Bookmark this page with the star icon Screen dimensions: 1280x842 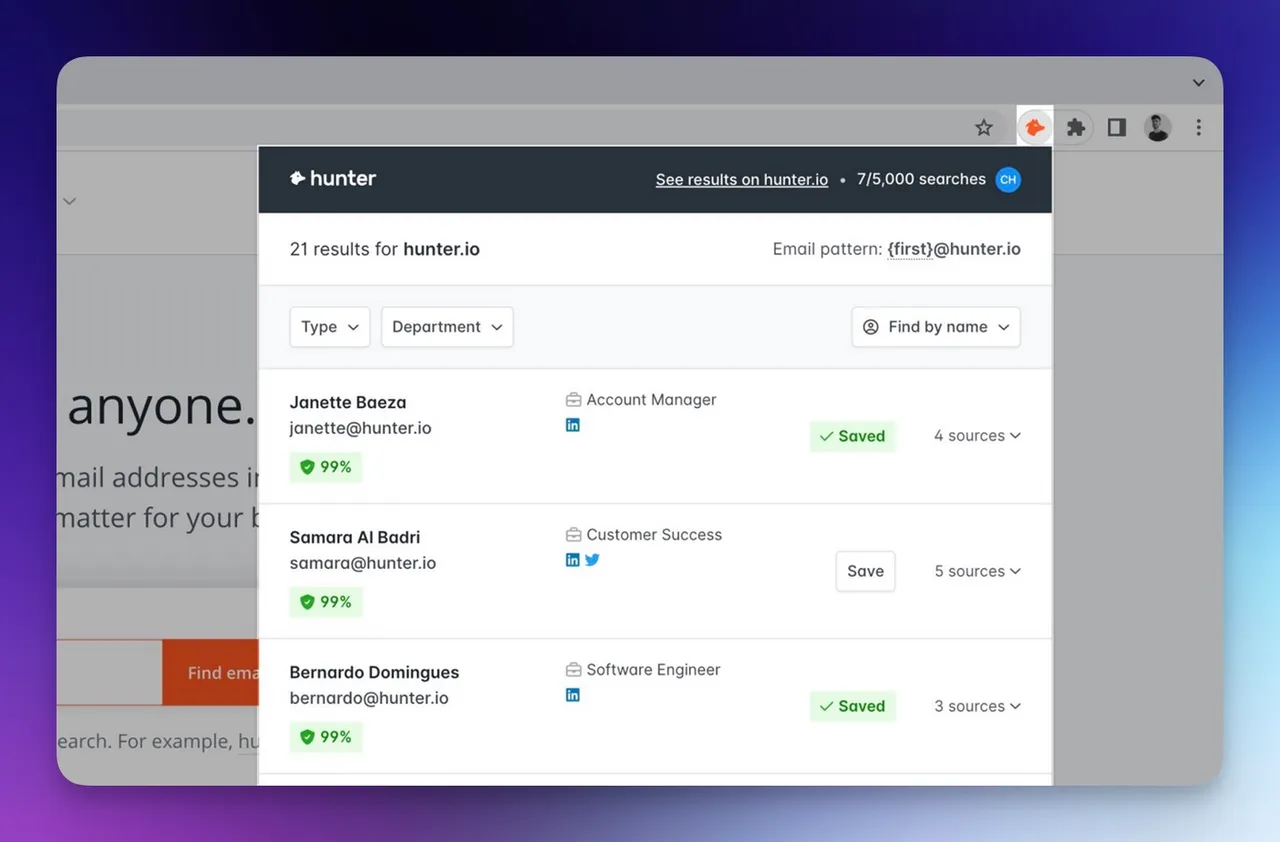984,128
